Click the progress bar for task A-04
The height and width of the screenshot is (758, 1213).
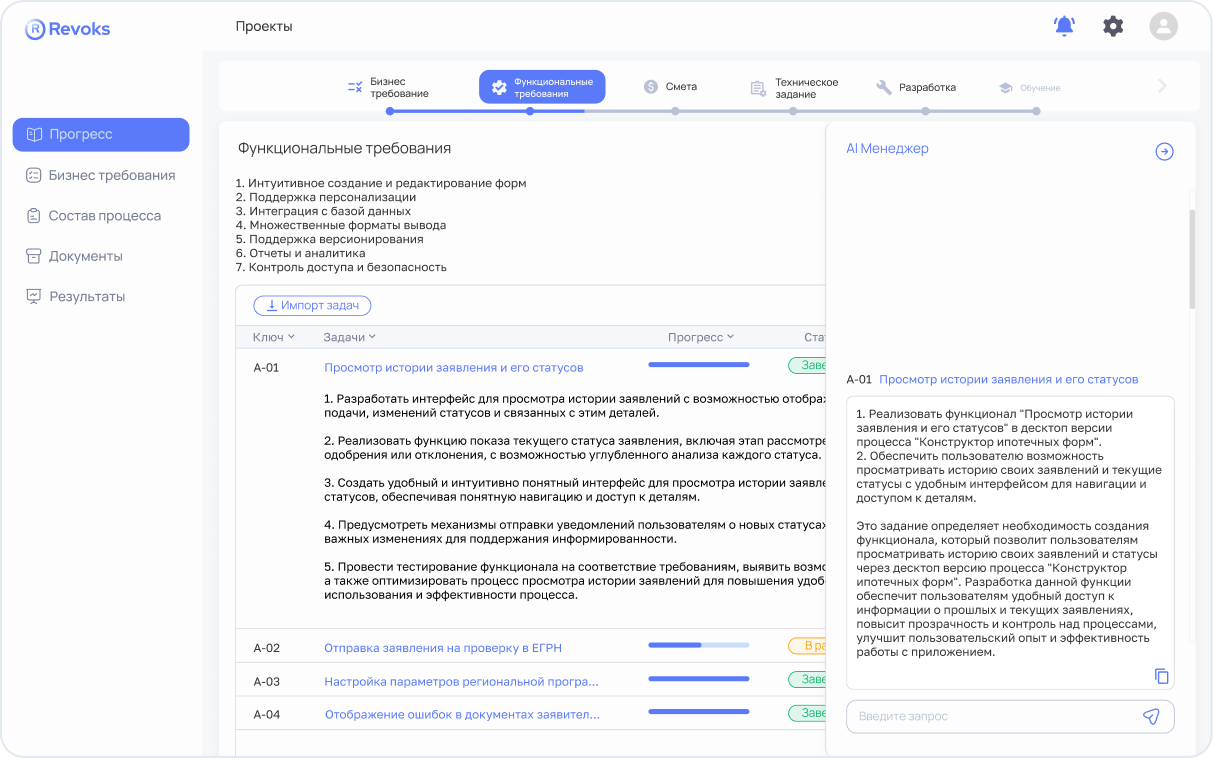(x=699, y=712)
